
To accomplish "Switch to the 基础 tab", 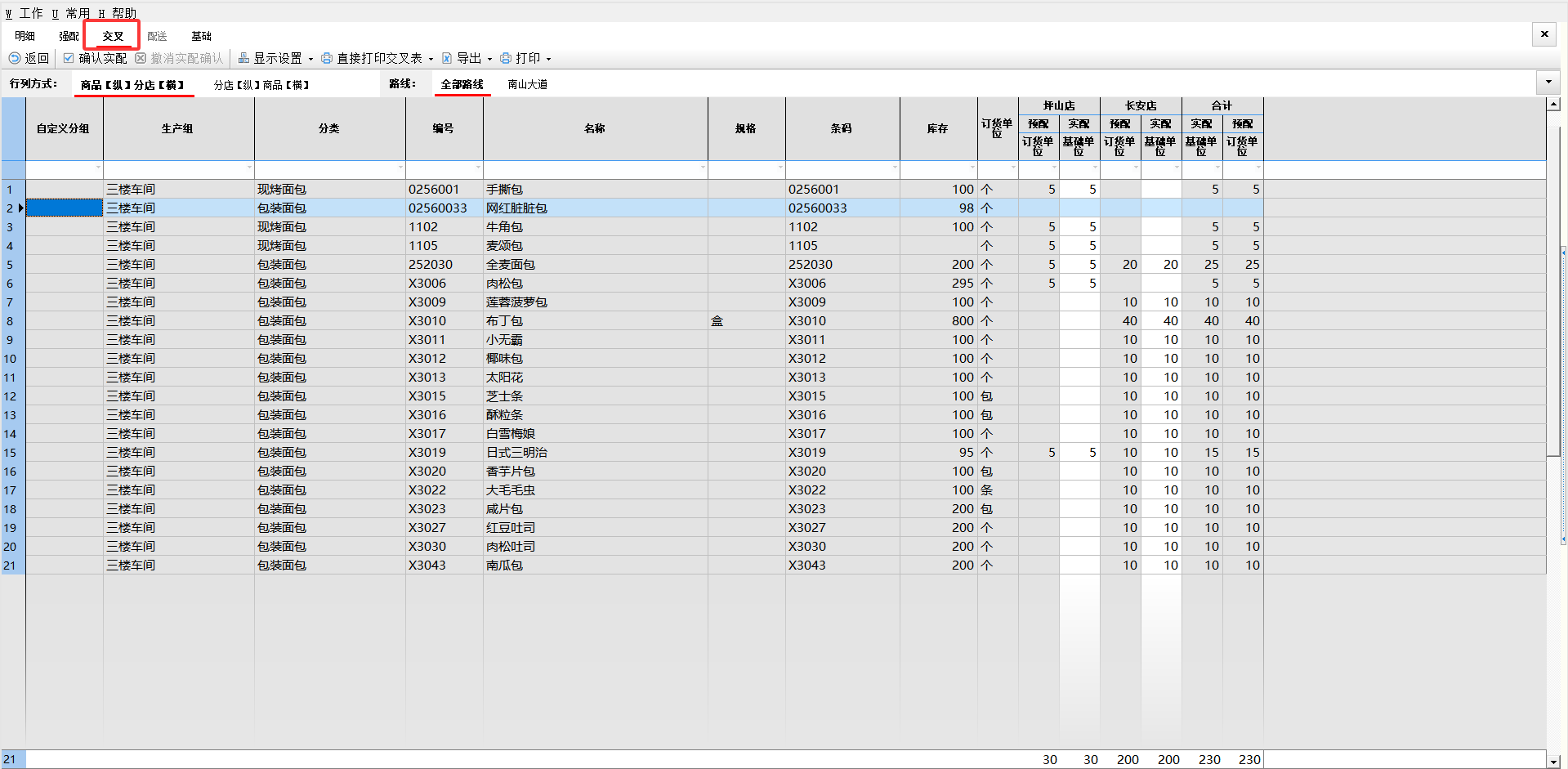I will (x=201, y=36).
